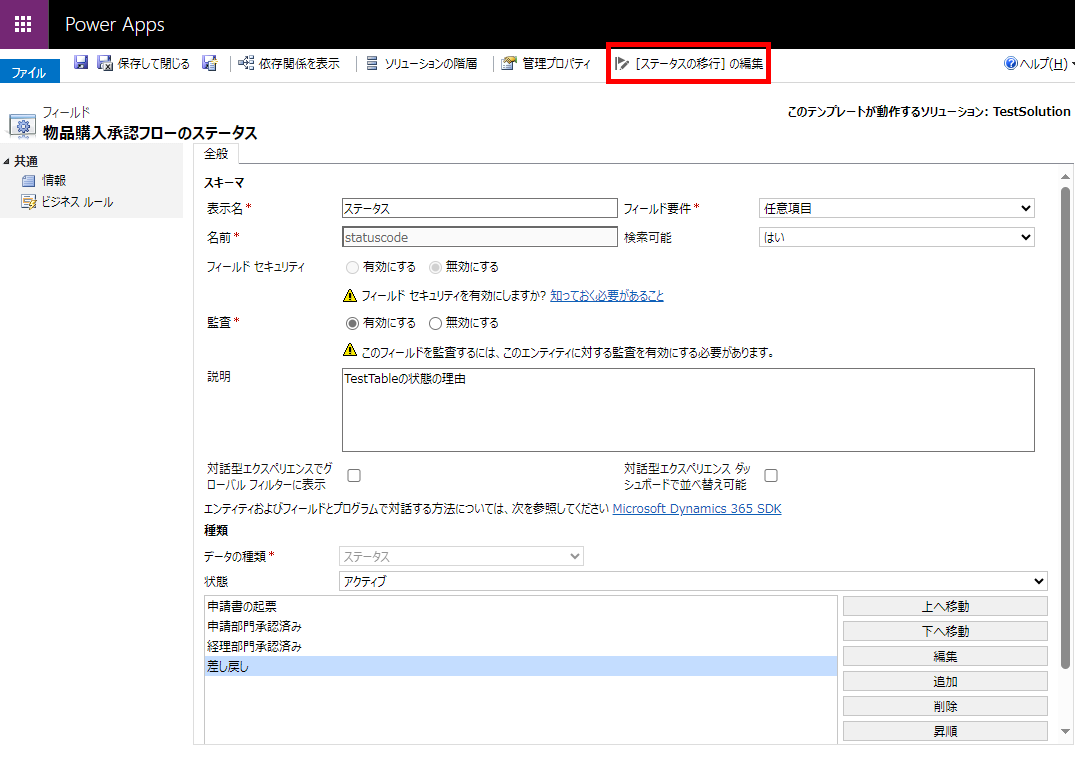The width and height of the screenshot is (1075, 757).
Task: Select ビジネス ルール in the left navigation
Action: click(x=77, y=202)
